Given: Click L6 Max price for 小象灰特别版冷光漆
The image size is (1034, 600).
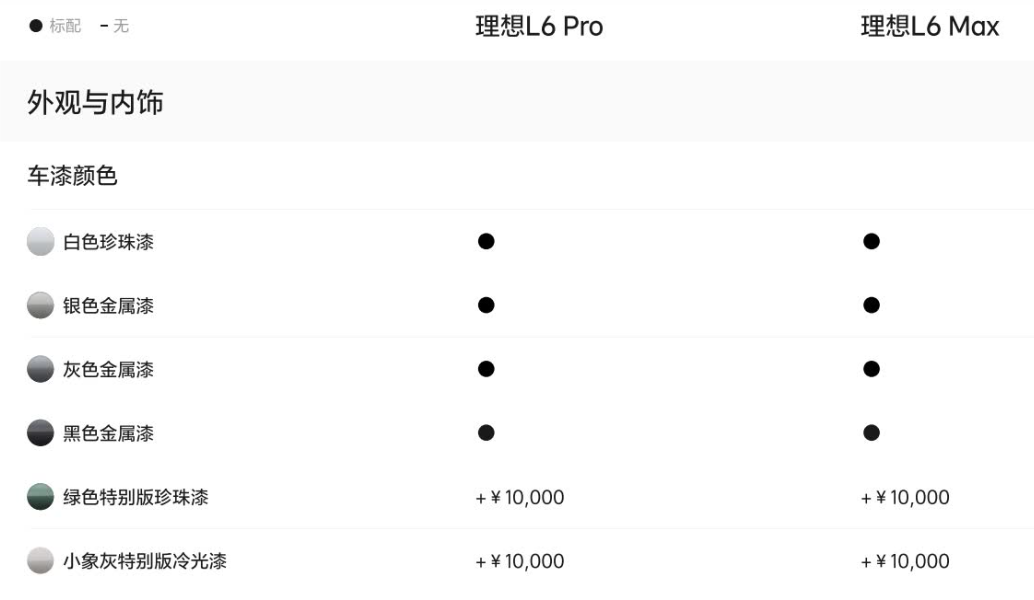Looking at the screenshot, I should tap(905, 562).
